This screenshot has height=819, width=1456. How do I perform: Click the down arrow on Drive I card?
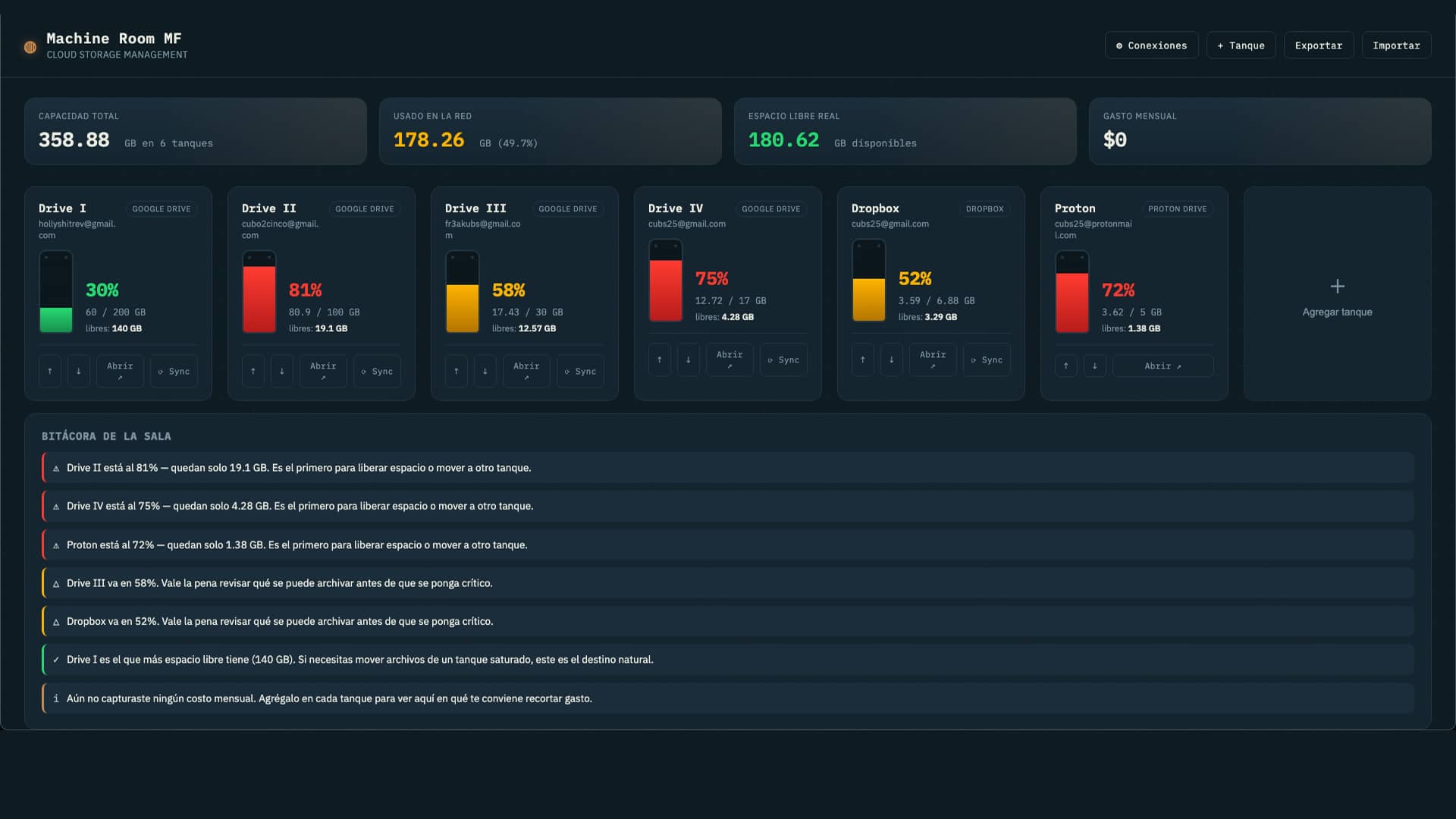[79, 372]
